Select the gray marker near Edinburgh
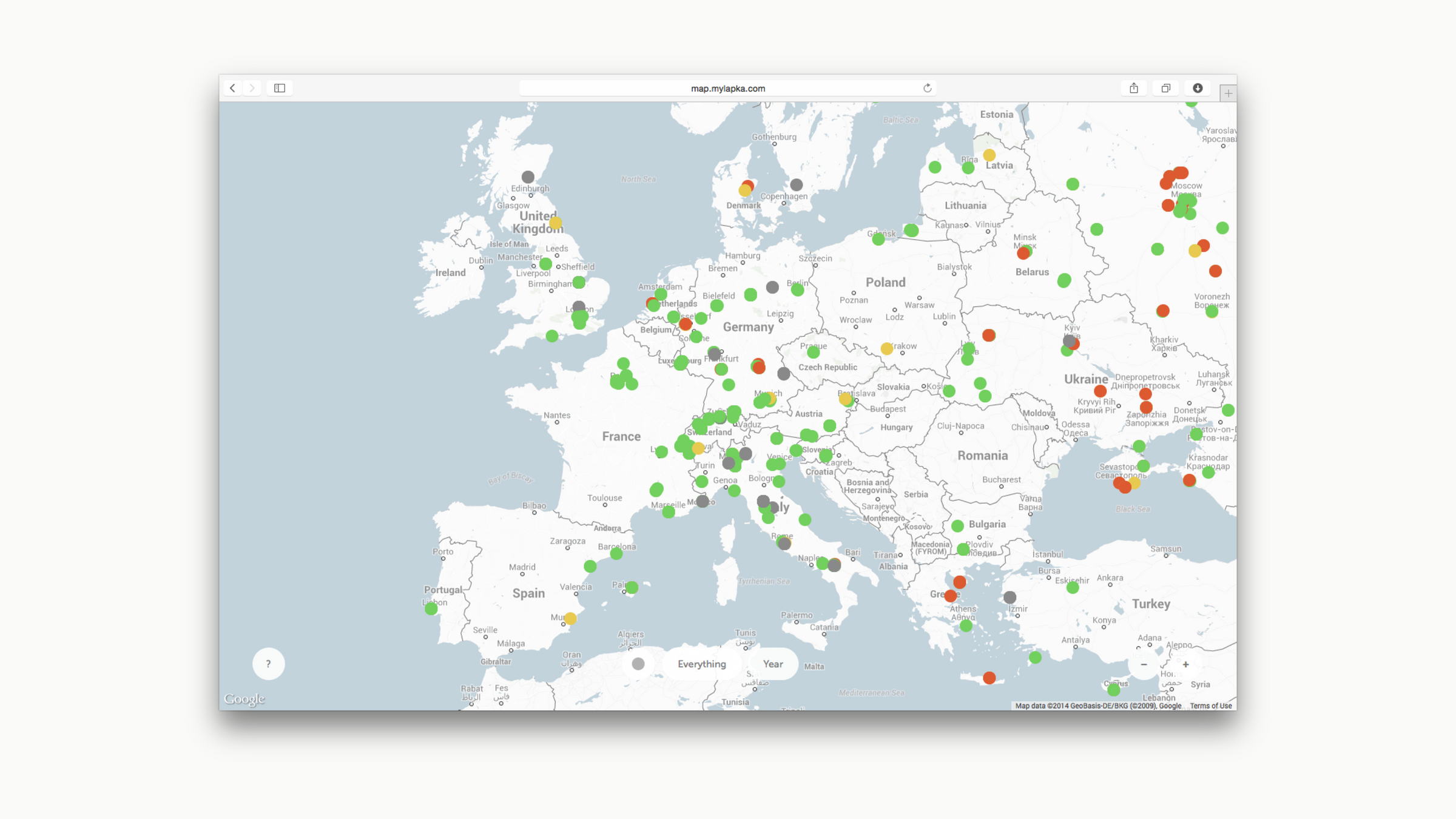This screenshot has height=819, width=1456. click(x=528, y=177)
